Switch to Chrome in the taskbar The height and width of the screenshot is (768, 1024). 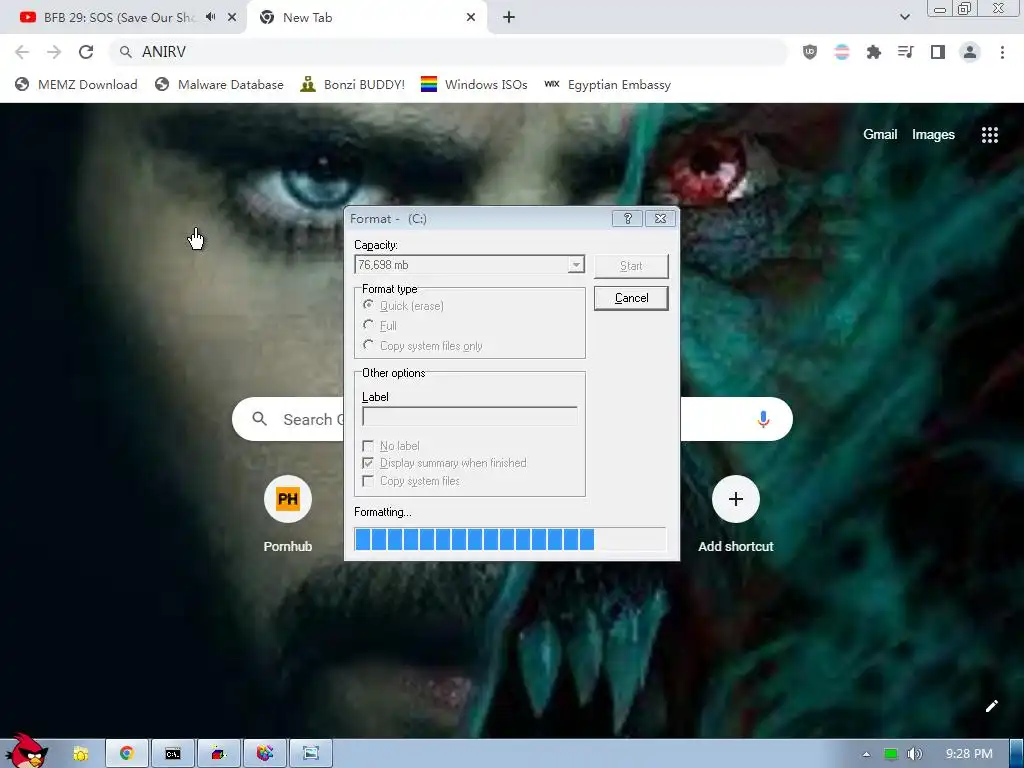[x=127, y=754]
